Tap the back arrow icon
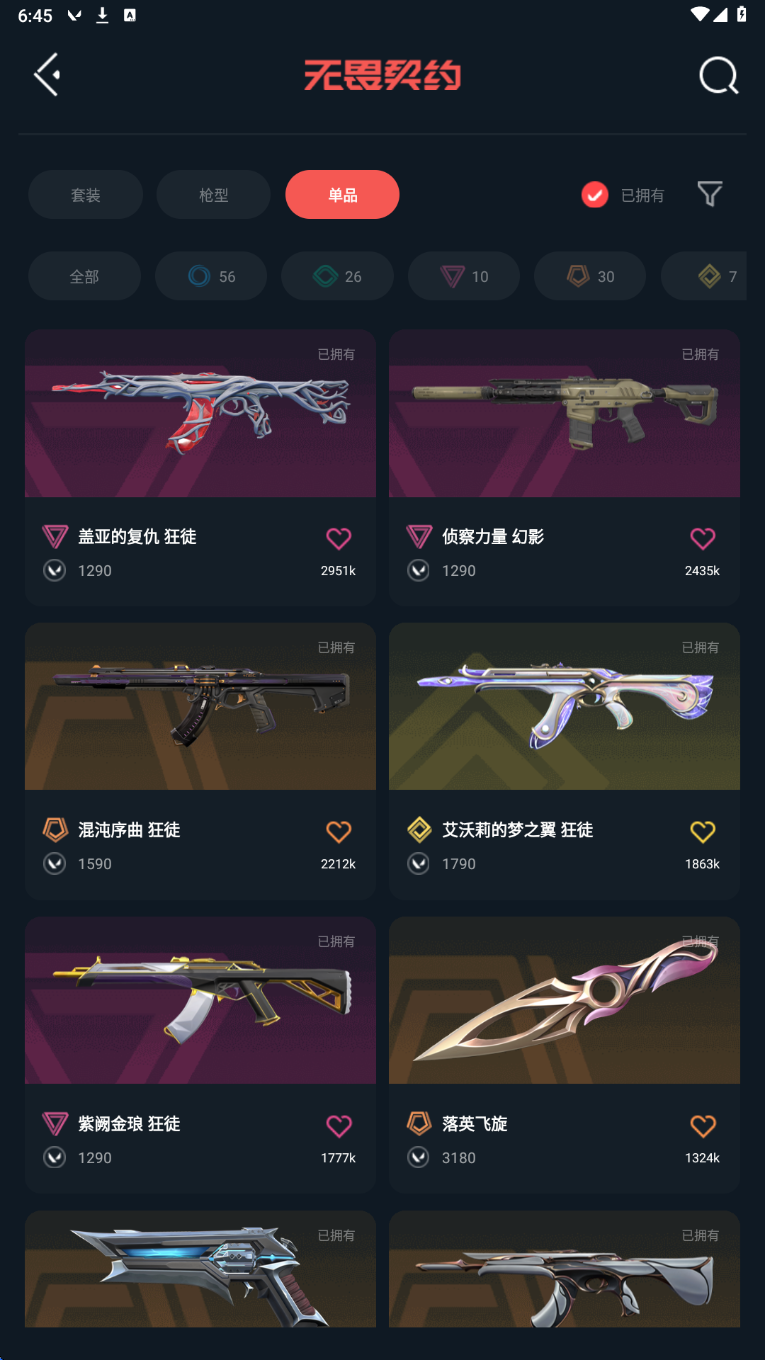Image resolution: width=765 pixels, height=1360 pixels. [x=47, y=75]
